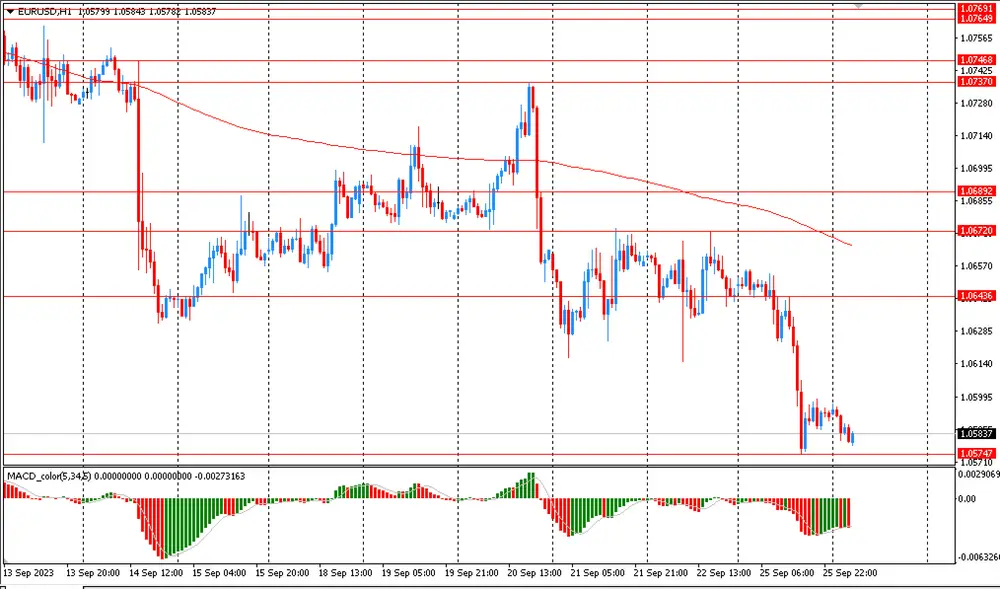Select the red 1.06892 price level tag
This screenshot has width=1000, height=589.
point(976,191)
